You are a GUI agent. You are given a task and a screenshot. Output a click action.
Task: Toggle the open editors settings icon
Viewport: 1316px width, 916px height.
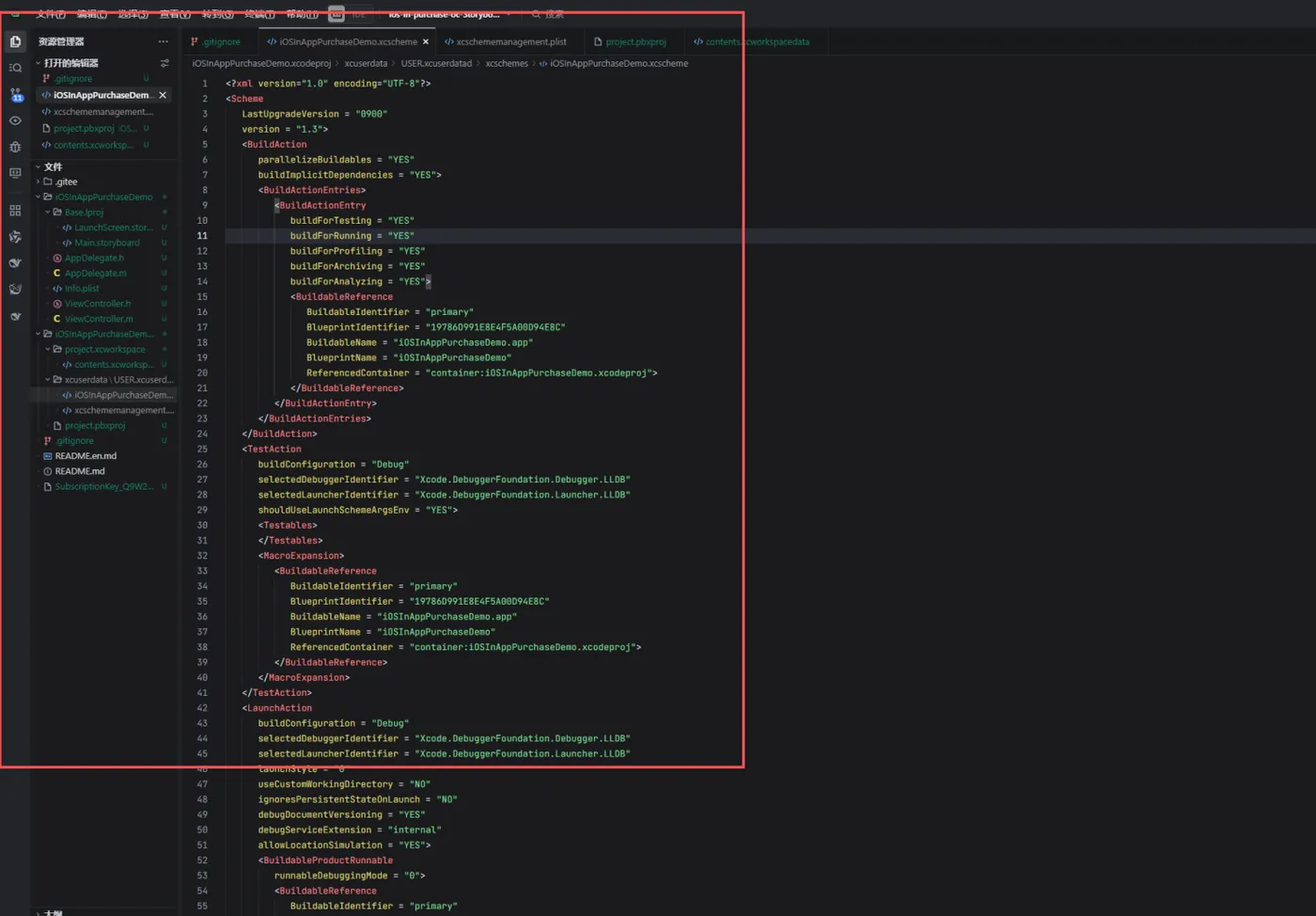[x=164, y=63]
